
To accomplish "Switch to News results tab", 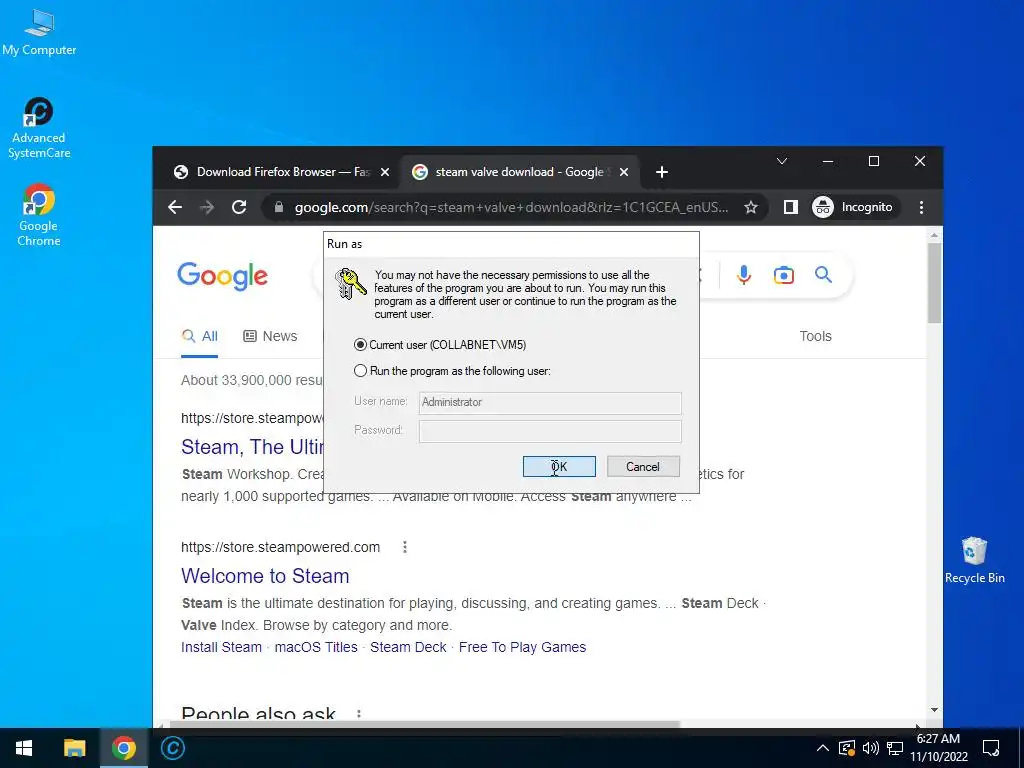I will (x=270, y=336).
